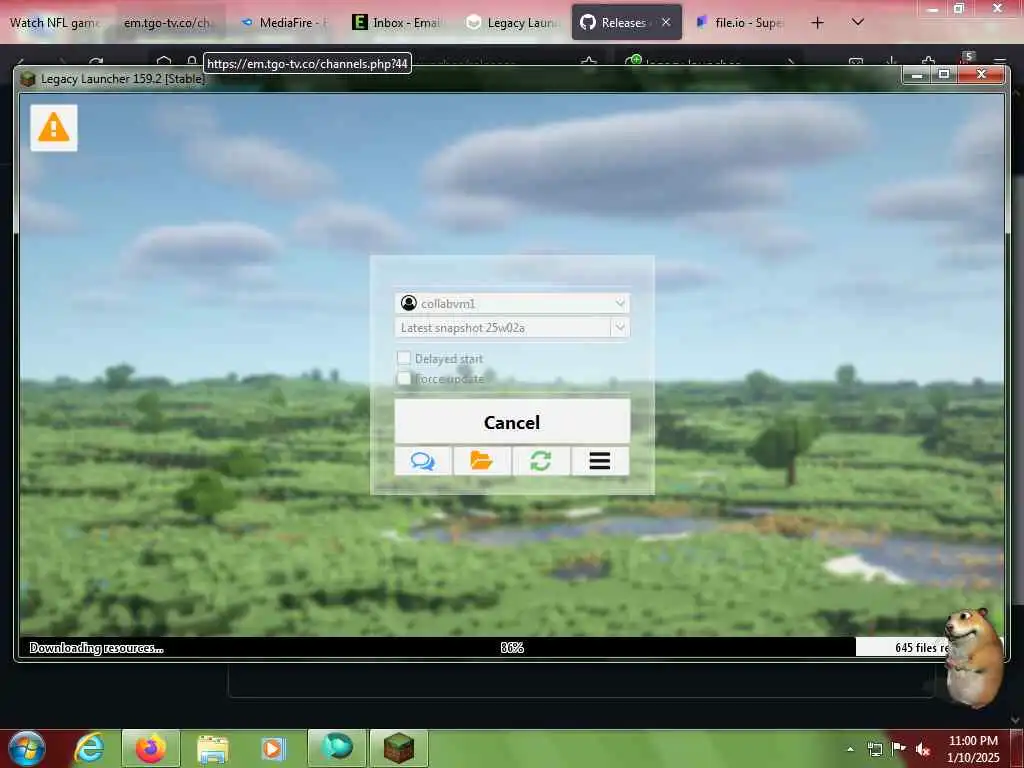Switch to the file.io tab
Screen dimensions: 1024x768
tap(740, 23)
